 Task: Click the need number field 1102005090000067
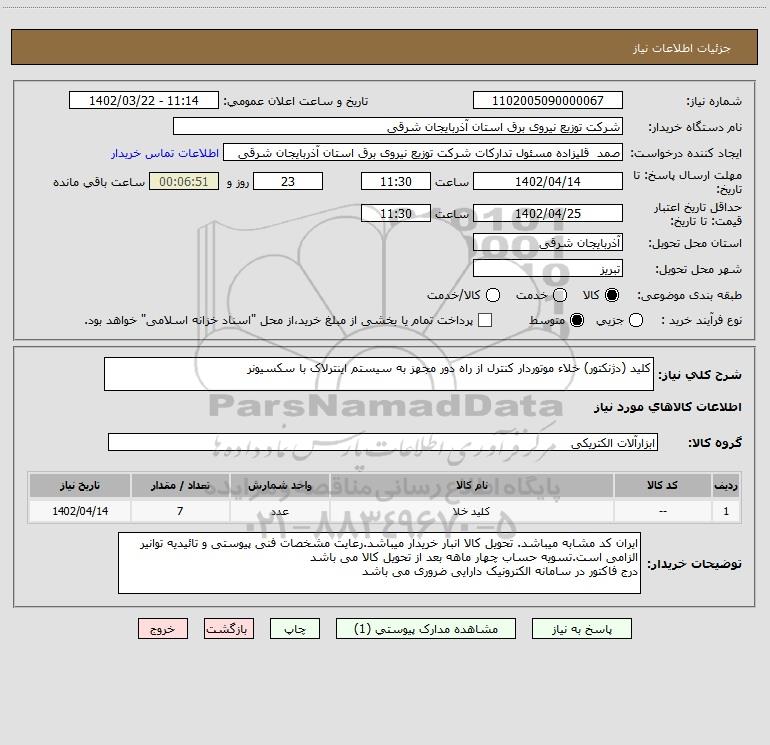(x=548, y=100)
